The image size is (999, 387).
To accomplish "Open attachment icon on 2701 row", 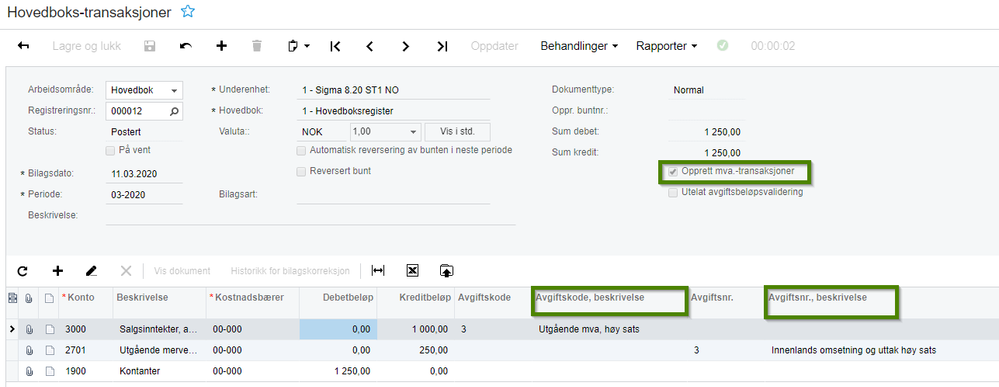I will pyautogui.click(x=29, y=350).
